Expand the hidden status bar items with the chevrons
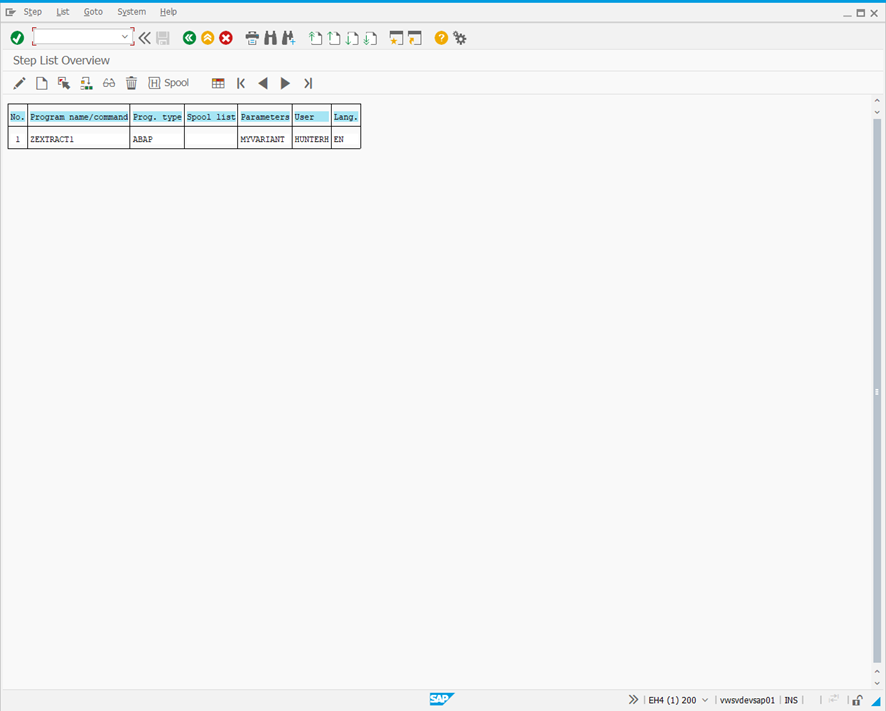Viewport: 886px width, 711px height. tap(633, 700)
